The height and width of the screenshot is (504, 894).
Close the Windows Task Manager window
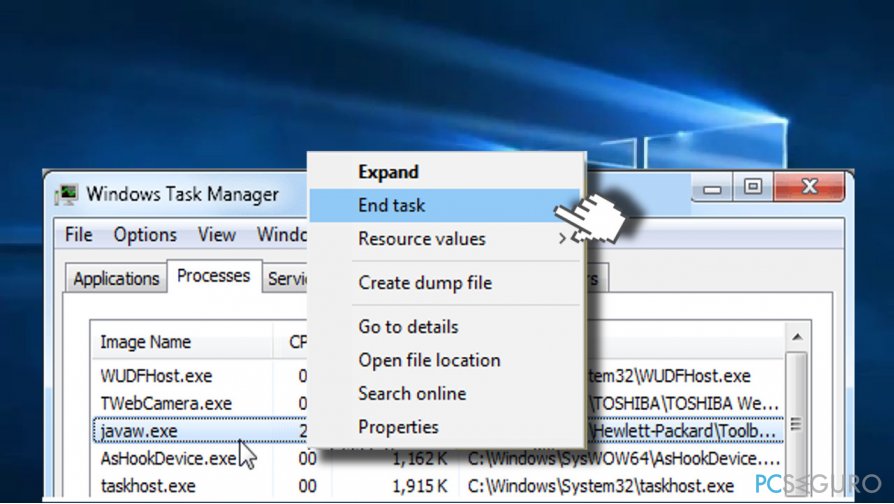click(x=809, y=187)
